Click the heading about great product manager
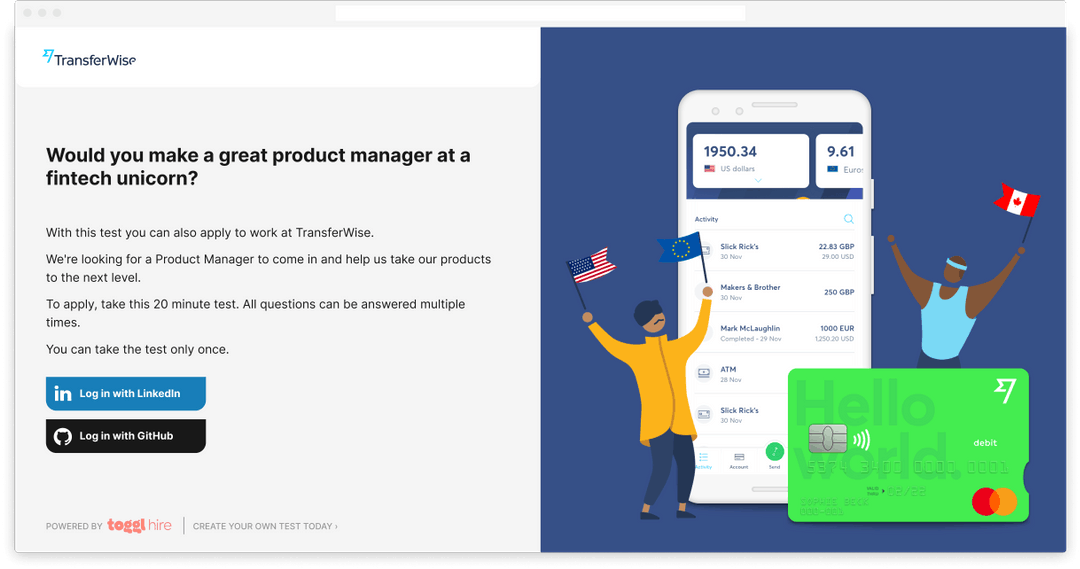1080x569 pixels. [x=258, y=167]
